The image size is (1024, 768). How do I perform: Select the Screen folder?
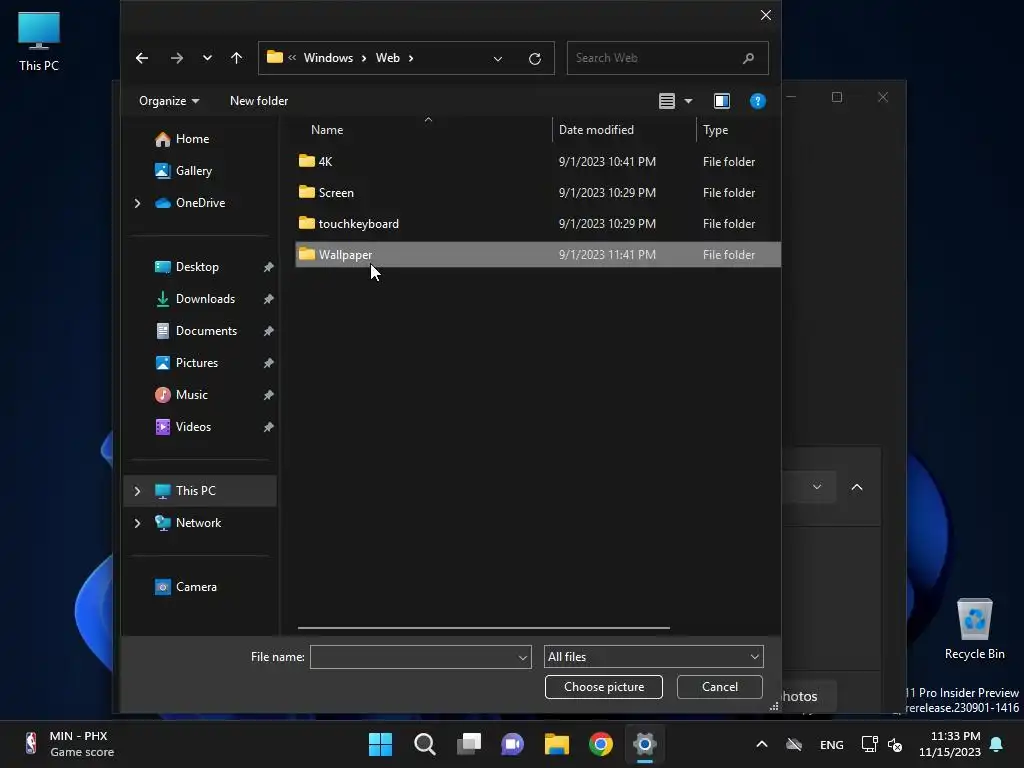click(x=538, y=193)
